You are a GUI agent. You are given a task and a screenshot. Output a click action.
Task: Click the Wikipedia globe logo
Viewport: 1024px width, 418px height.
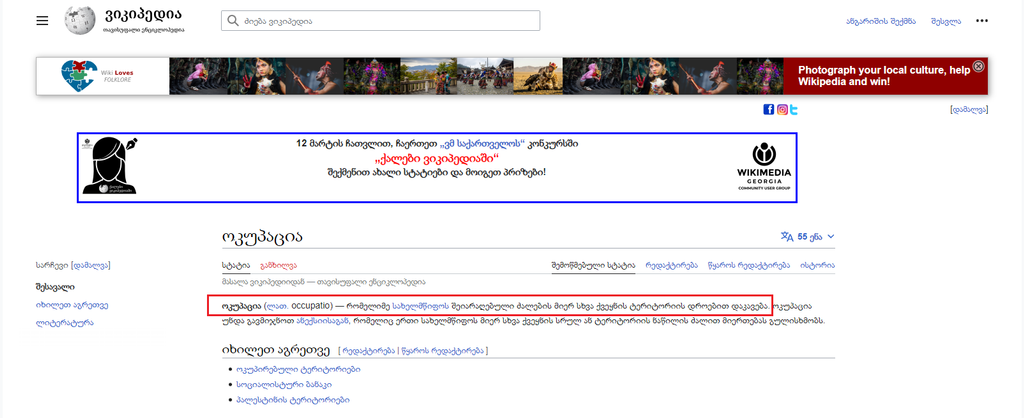pyautogui.click(x=80, y=20)
